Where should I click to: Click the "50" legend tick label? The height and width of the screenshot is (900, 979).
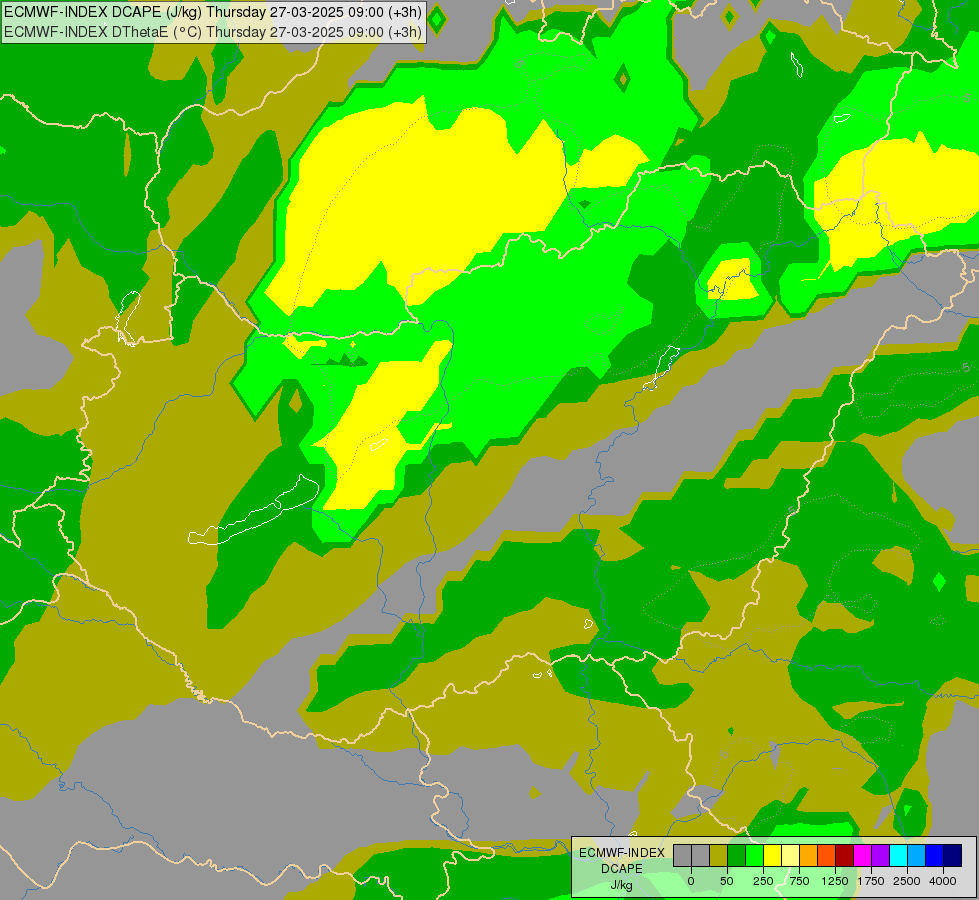click(727, 881)
